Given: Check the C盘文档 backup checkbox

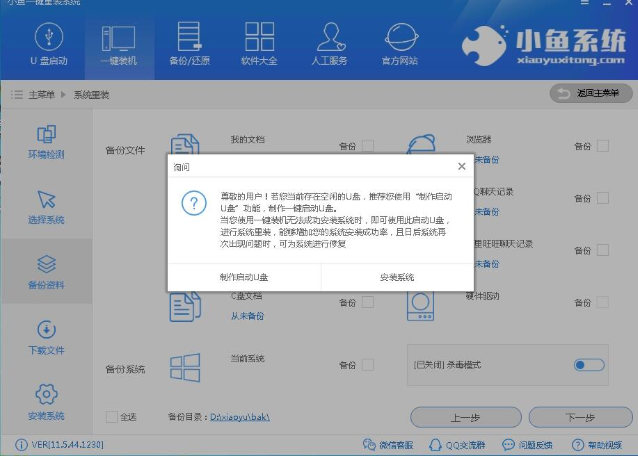Looking at the screenshot, I should pyautogui.click(x=368, y=302).
